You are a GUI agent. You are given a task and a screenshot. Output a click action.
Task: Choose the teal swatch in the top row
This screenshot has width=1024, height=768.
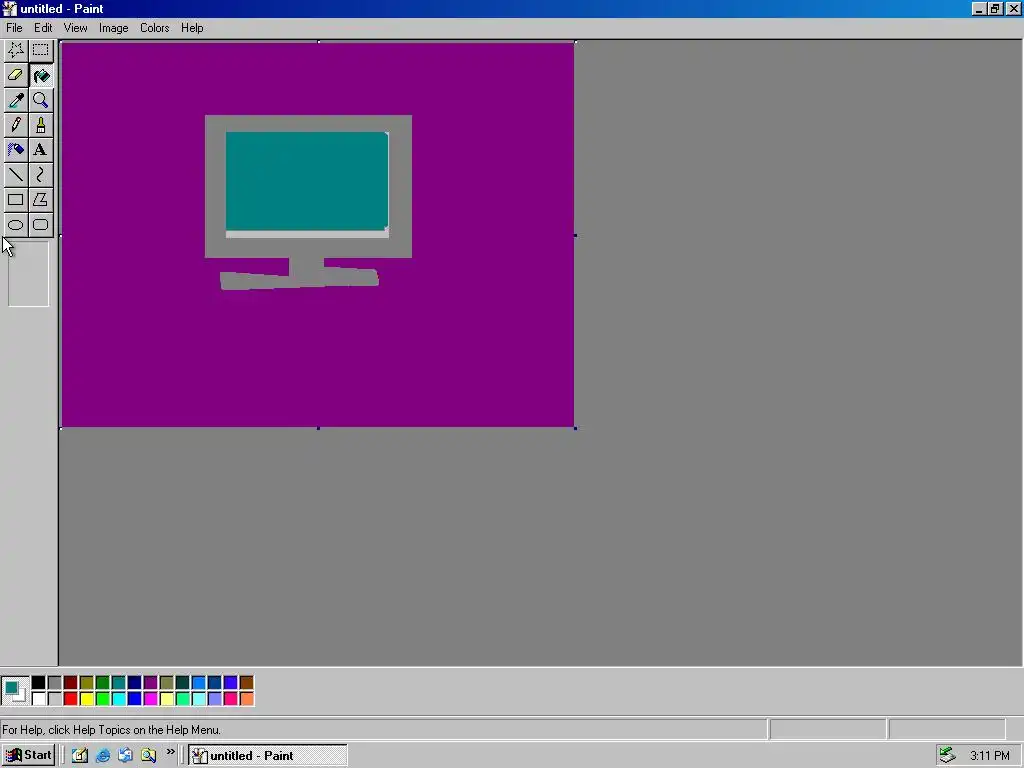coord(119,683)
